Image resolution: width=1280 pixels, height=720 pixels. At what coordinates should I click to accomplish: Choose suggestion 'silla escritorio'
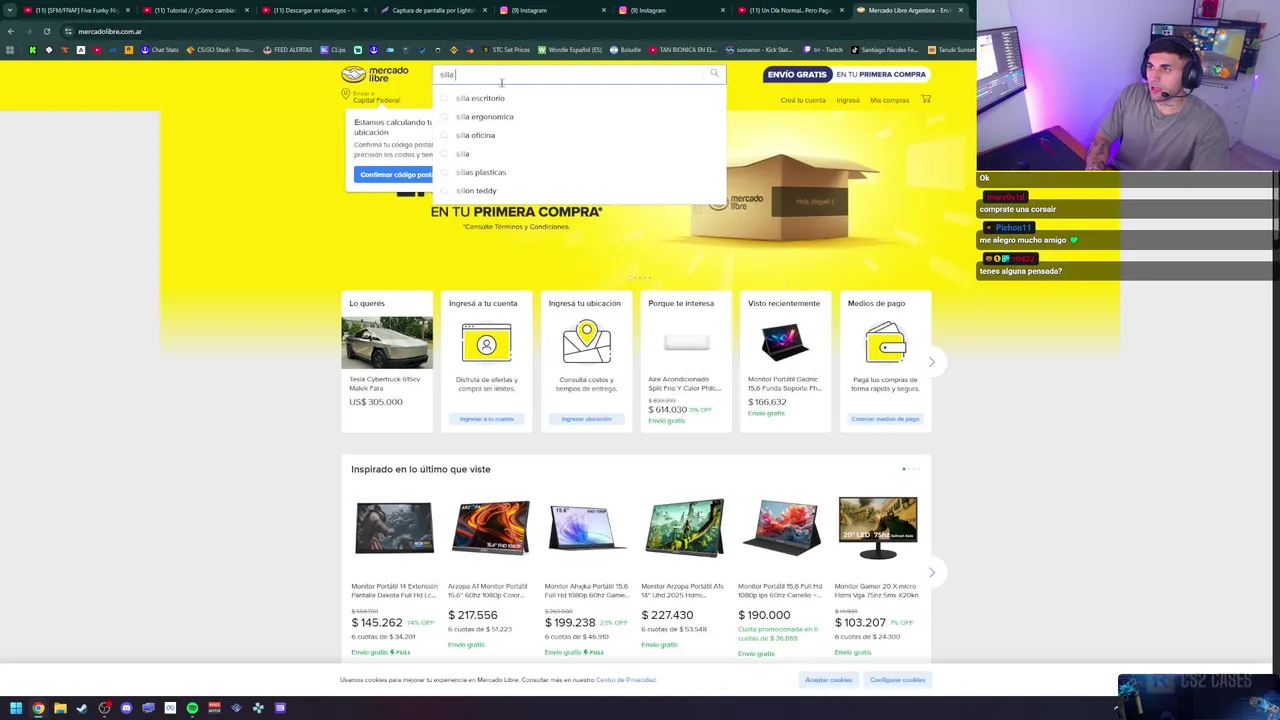pos(580,98)
